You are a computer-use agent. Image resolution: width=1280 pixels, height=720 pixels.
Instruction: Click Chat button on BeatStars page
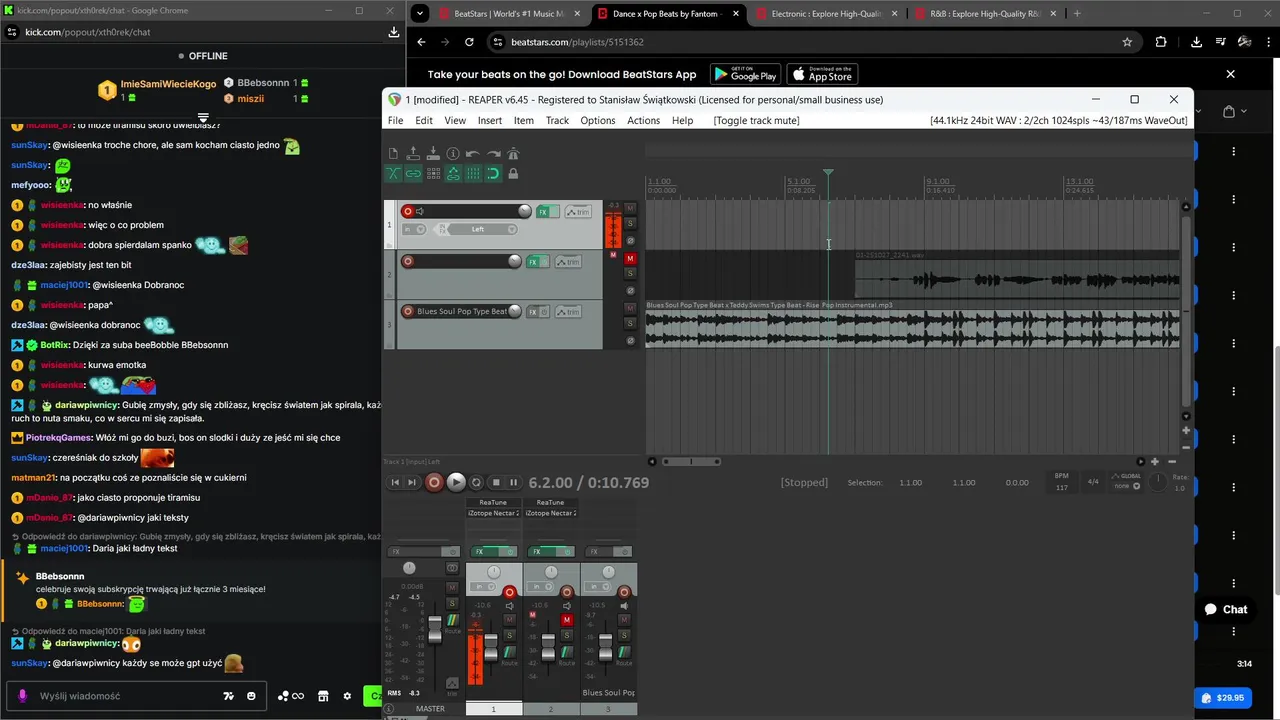[x=1226, y=609]
